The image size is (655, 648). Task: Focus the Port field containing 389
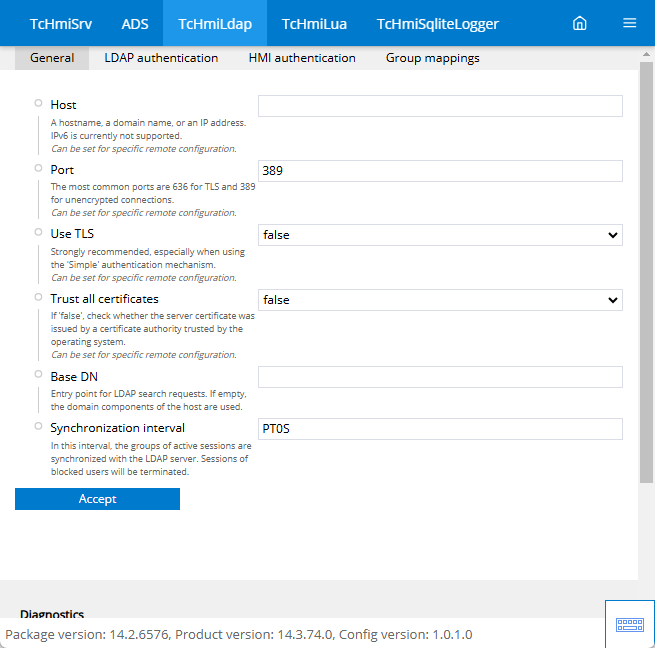point(440,171)
